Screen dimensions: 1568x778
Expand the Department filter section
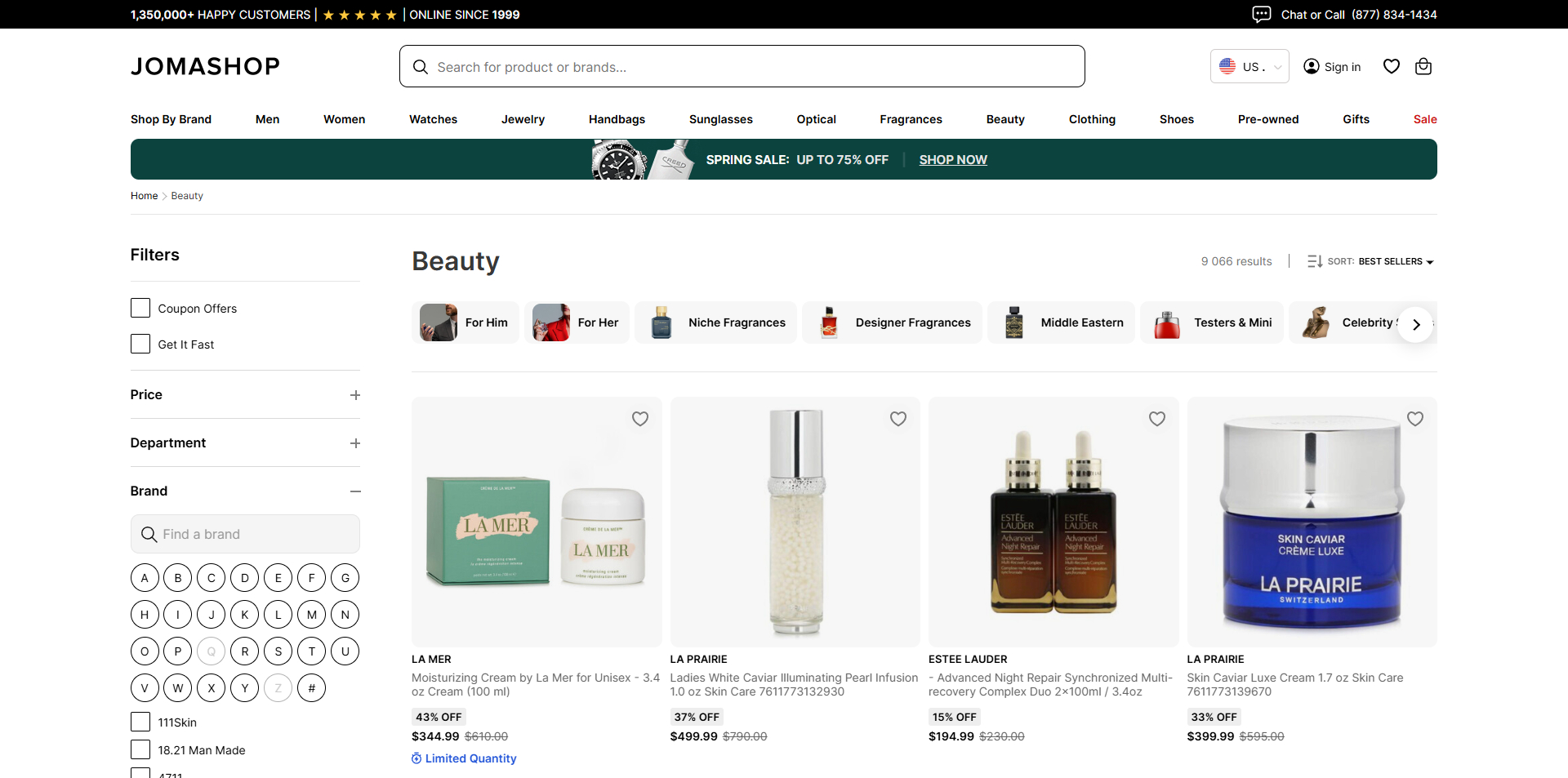click(355, 442)
